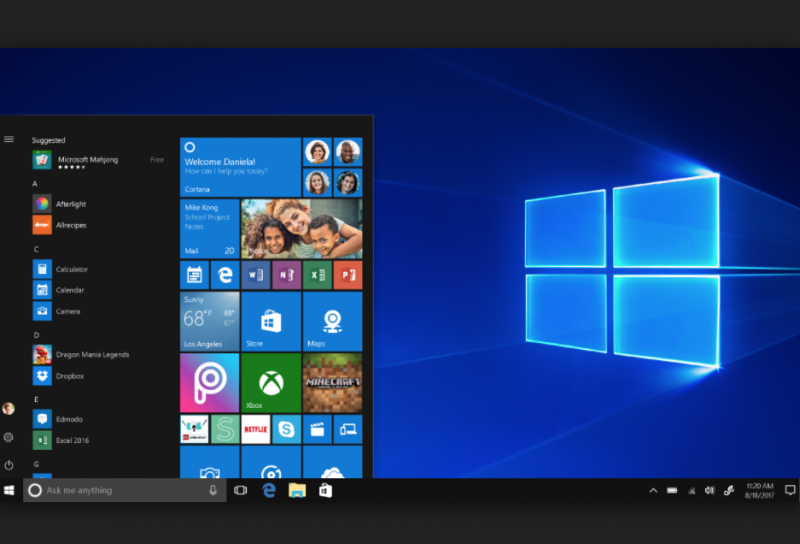Screen dimensions: 800x544
Task: Open the user account picture in Start
Action: 8,409
